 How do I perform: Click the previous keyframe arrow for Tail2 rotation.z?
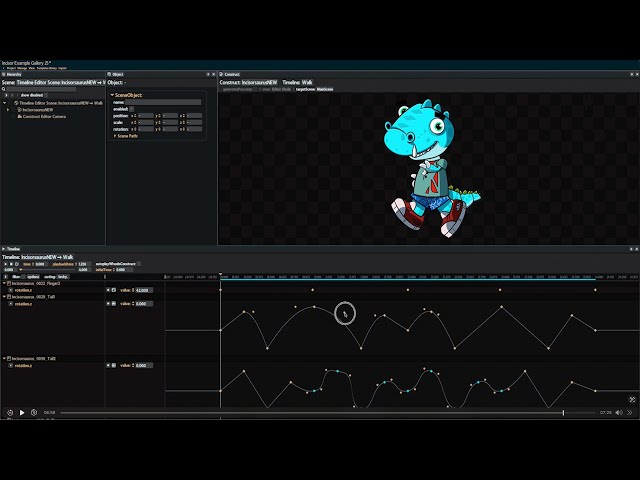click(108, 365)
